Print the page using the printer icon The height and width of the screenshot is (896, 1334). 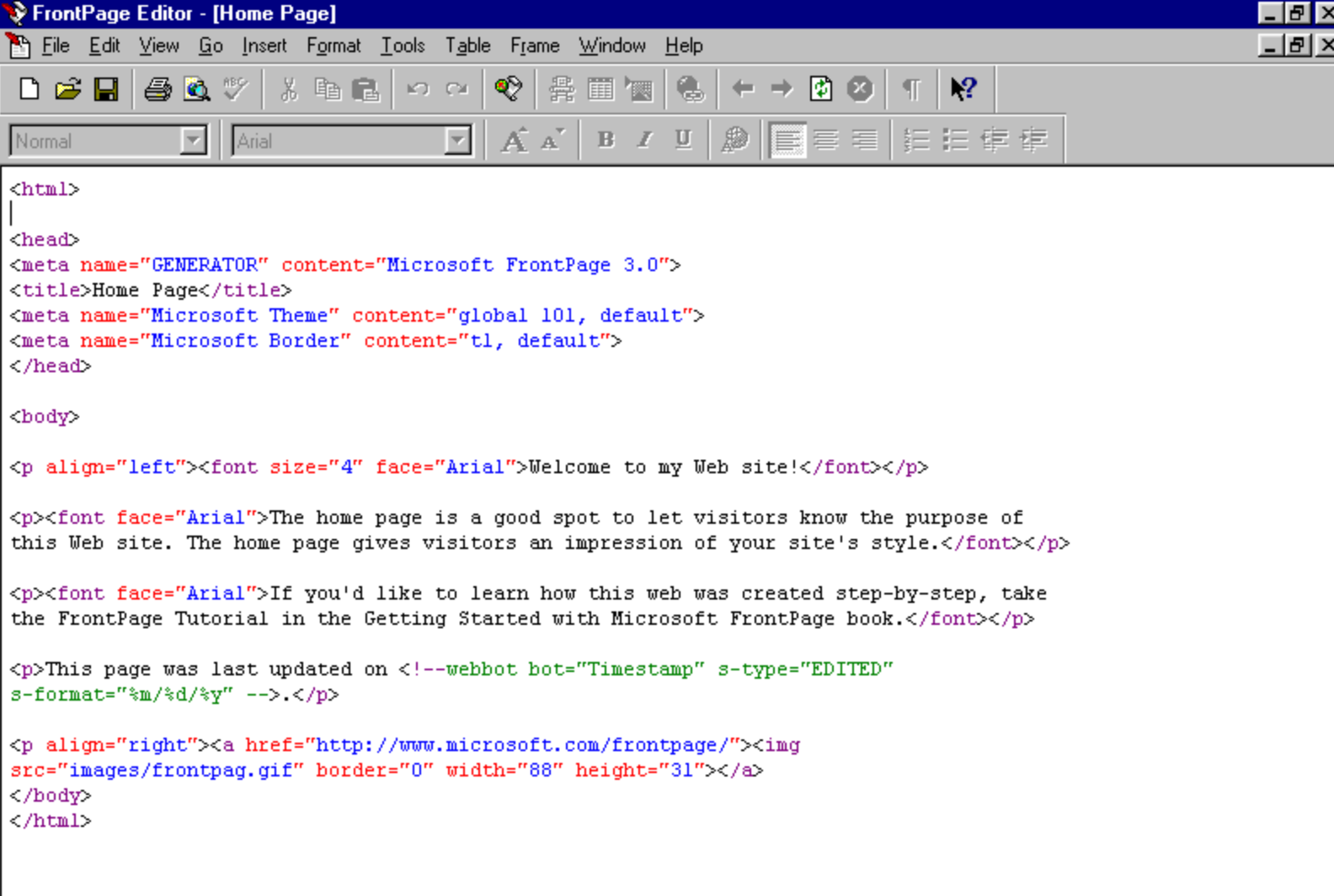(157, 88)
